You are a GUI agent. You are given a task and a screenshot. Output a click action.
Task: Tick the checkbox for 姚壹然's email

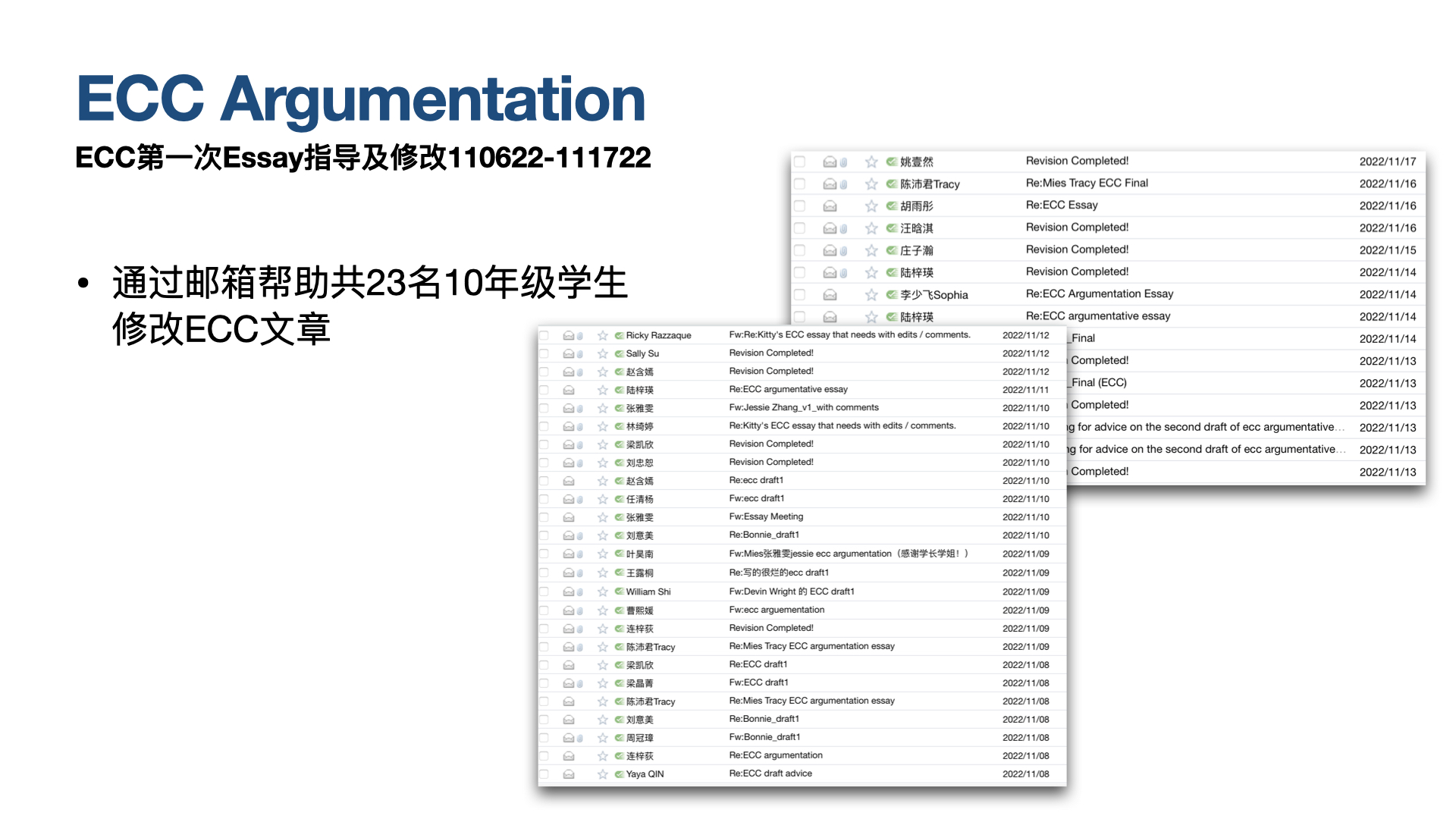pos(799,162)
